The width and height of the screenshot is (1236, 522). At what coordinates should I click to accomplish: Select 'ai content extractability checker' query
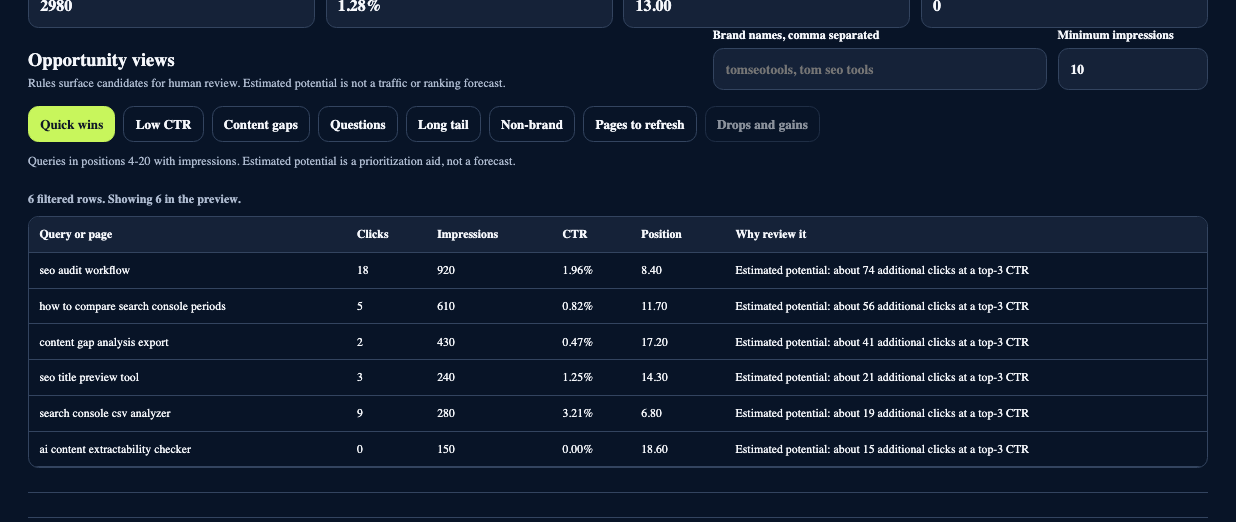pos(115,449)
